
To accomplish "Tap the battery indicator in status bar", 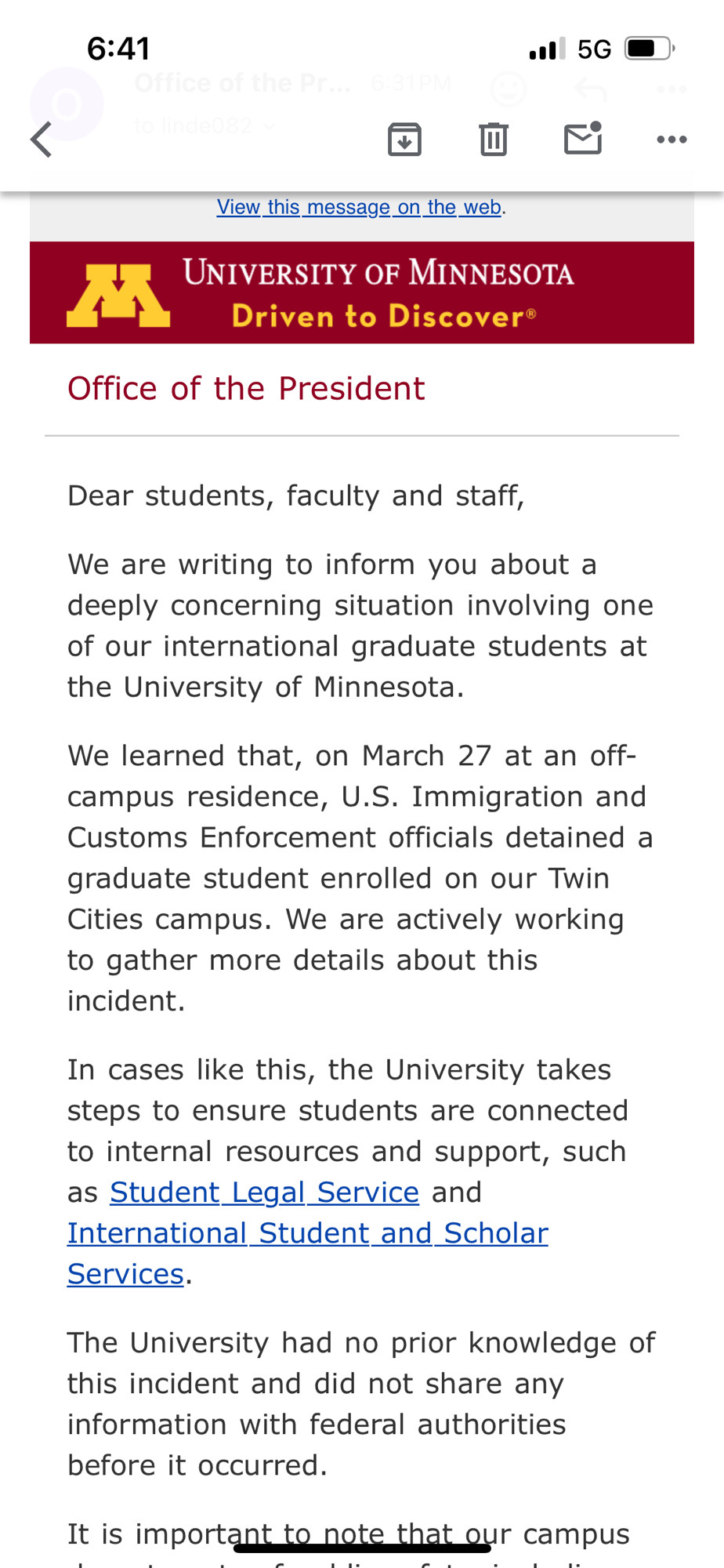I will pyautogui.click(x=650, y=49).
